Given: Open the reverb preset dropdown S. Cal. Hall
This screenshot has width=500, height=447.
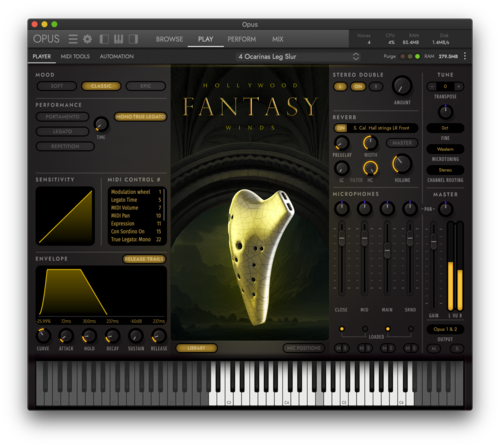Looking at the screenshot, I should pos(382,128).
